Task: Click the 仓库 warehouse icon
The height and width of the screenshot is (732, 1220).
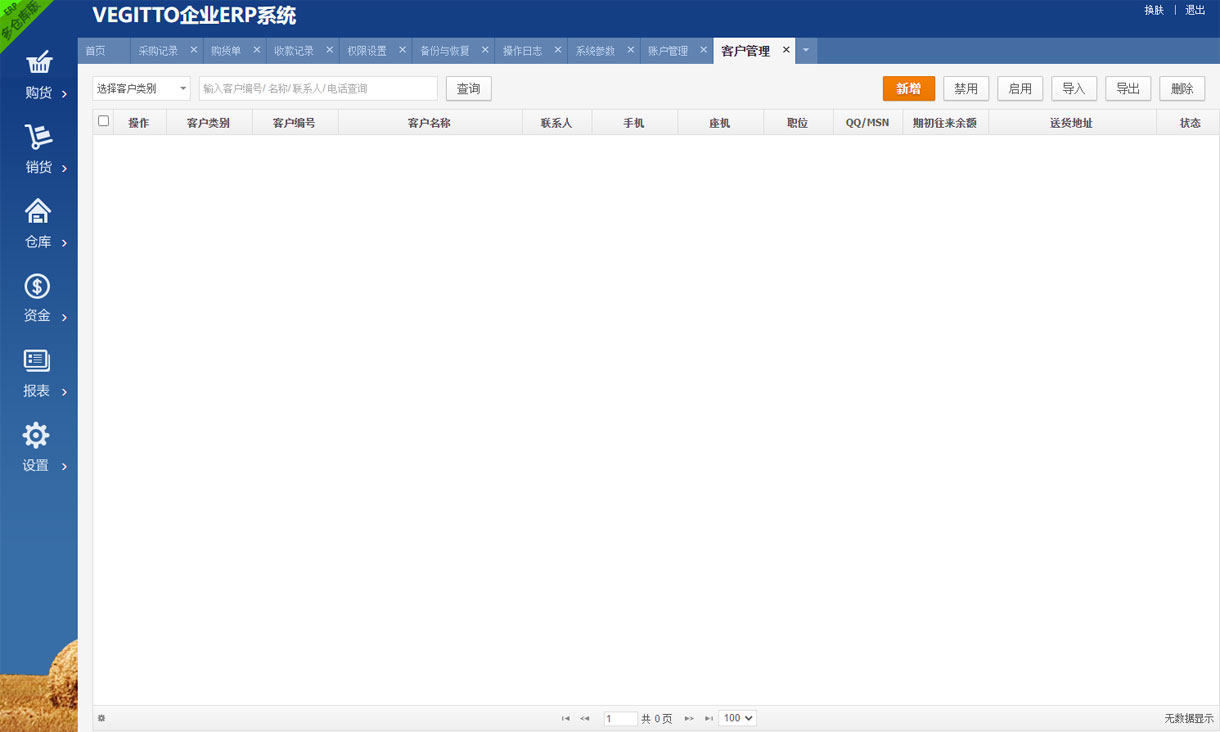Action: pos(38,211)
